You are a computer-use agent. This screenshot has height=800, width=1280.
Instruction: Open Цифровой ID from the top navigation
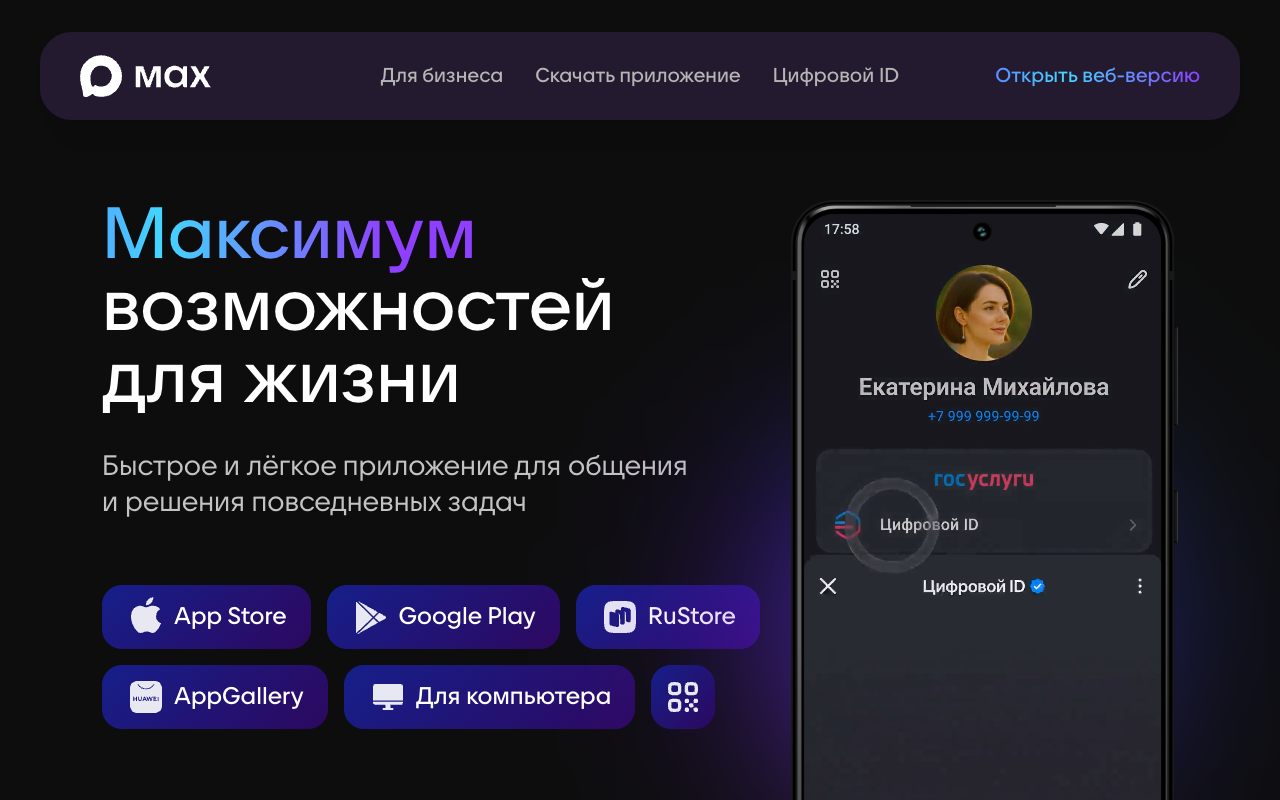(835, 75)
